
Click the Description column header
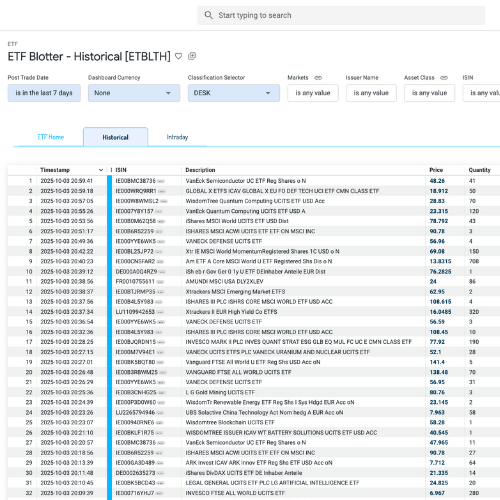pyautogui.click(x=200, y=170)
